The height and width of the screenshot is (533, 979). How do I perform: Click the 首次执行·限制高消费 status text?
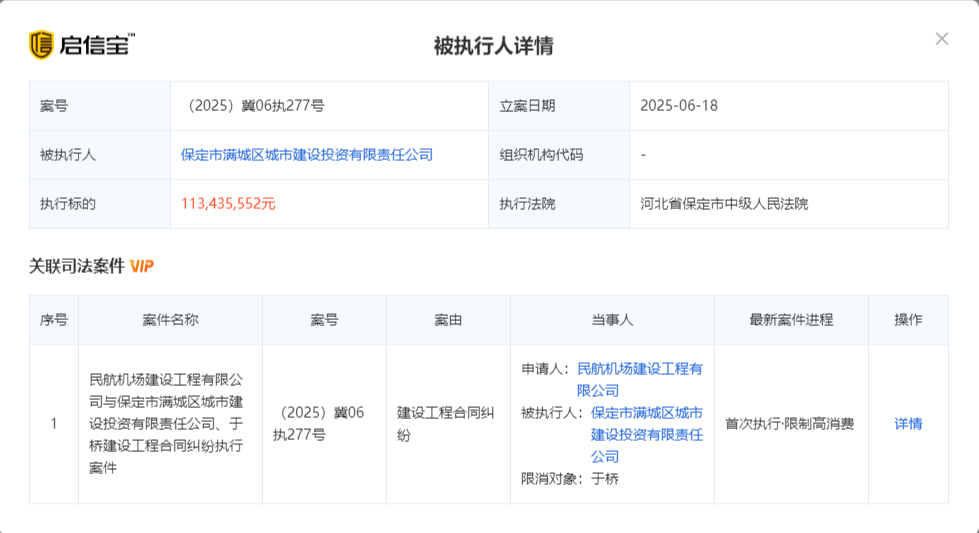click(x=790, y=424)
